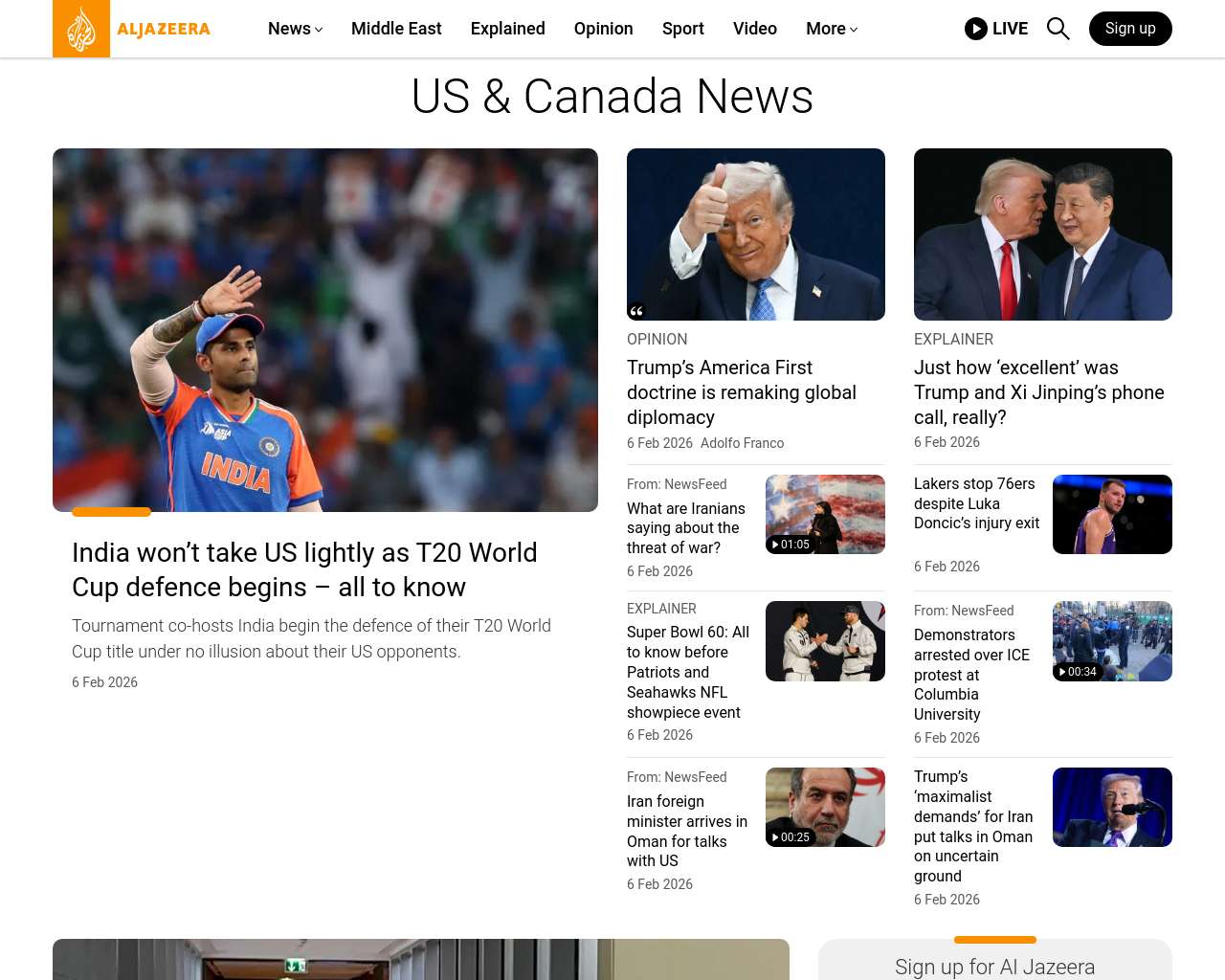Click the OPINION label above Trump doctrine
Screen dimensions: 1225x980
(x=657, y=339)
